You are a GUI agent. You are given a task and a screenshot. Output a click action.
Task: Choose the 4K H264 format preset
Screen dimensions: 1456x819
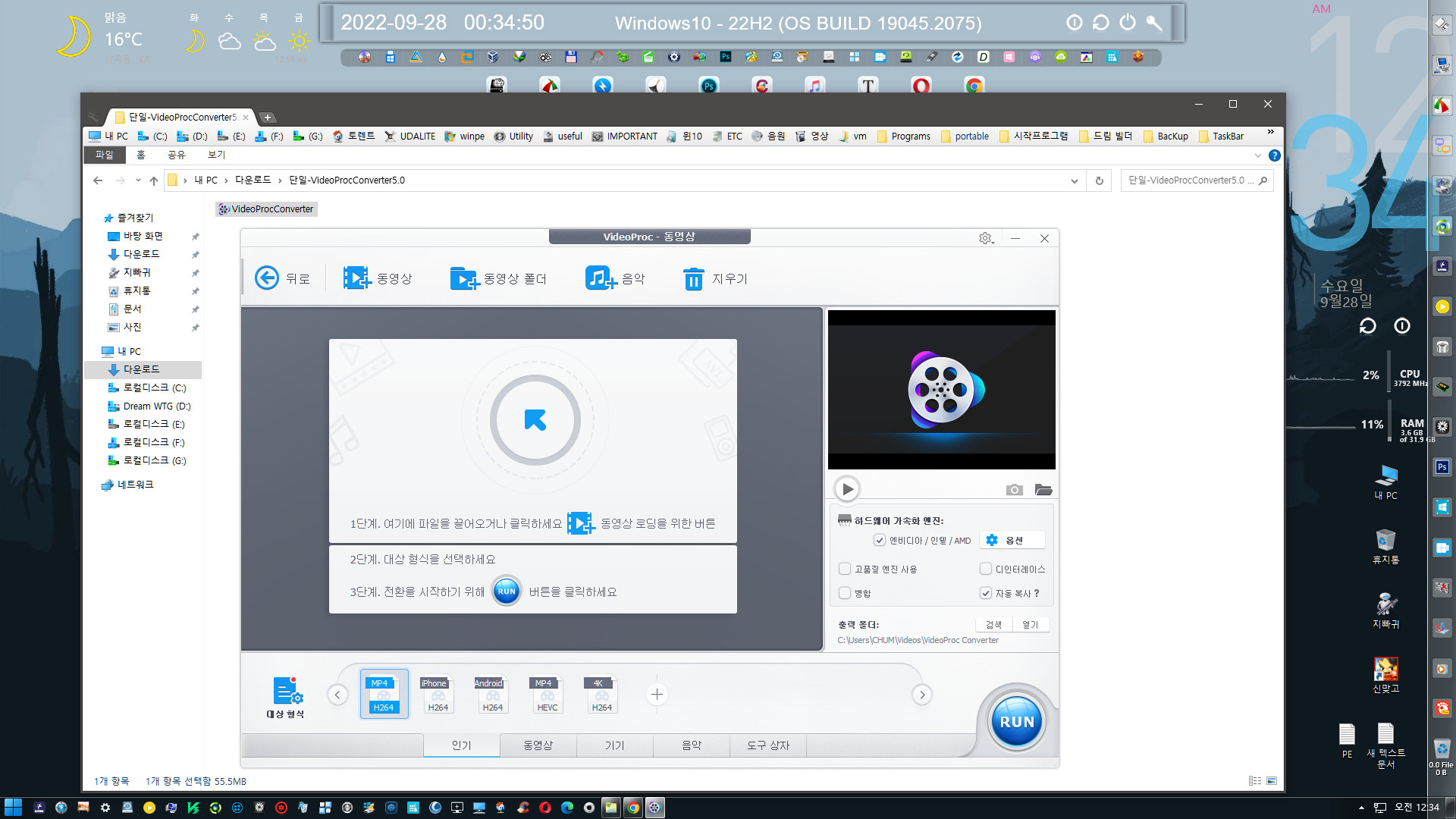[601, 695]
